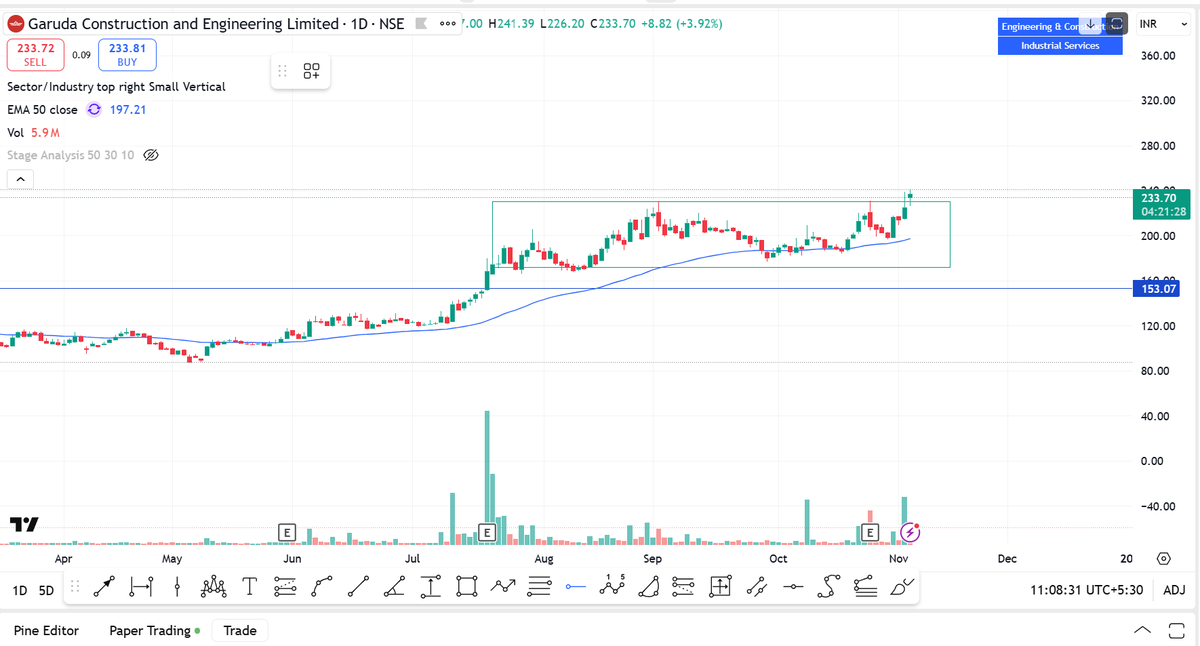Open chart settings gear on time axis
Viewport: 1200px width, 646px height.
[x=1163, y=558]
